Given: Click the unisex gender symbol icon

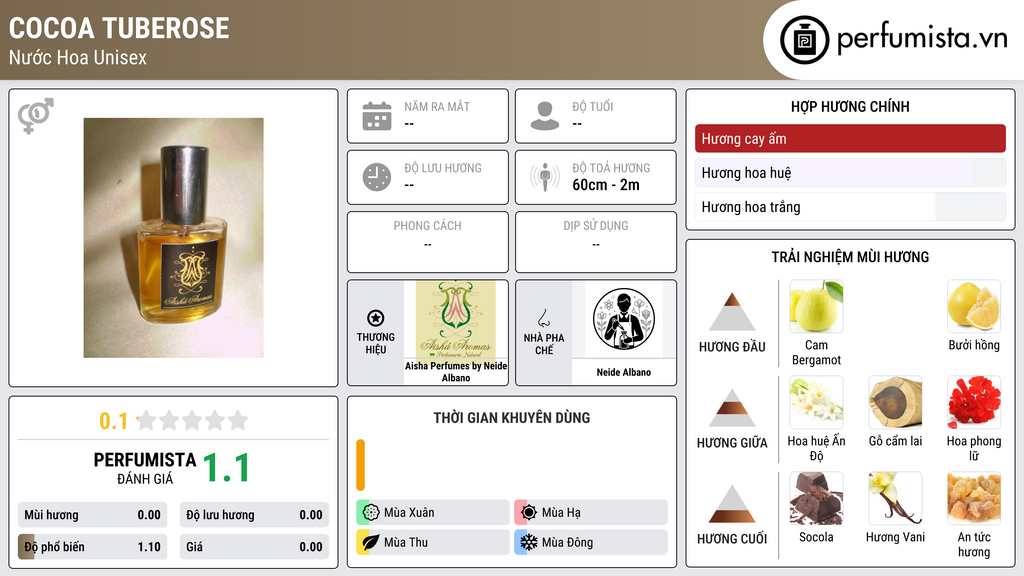Looking at the screenshot, I should (x=35, y=116).
